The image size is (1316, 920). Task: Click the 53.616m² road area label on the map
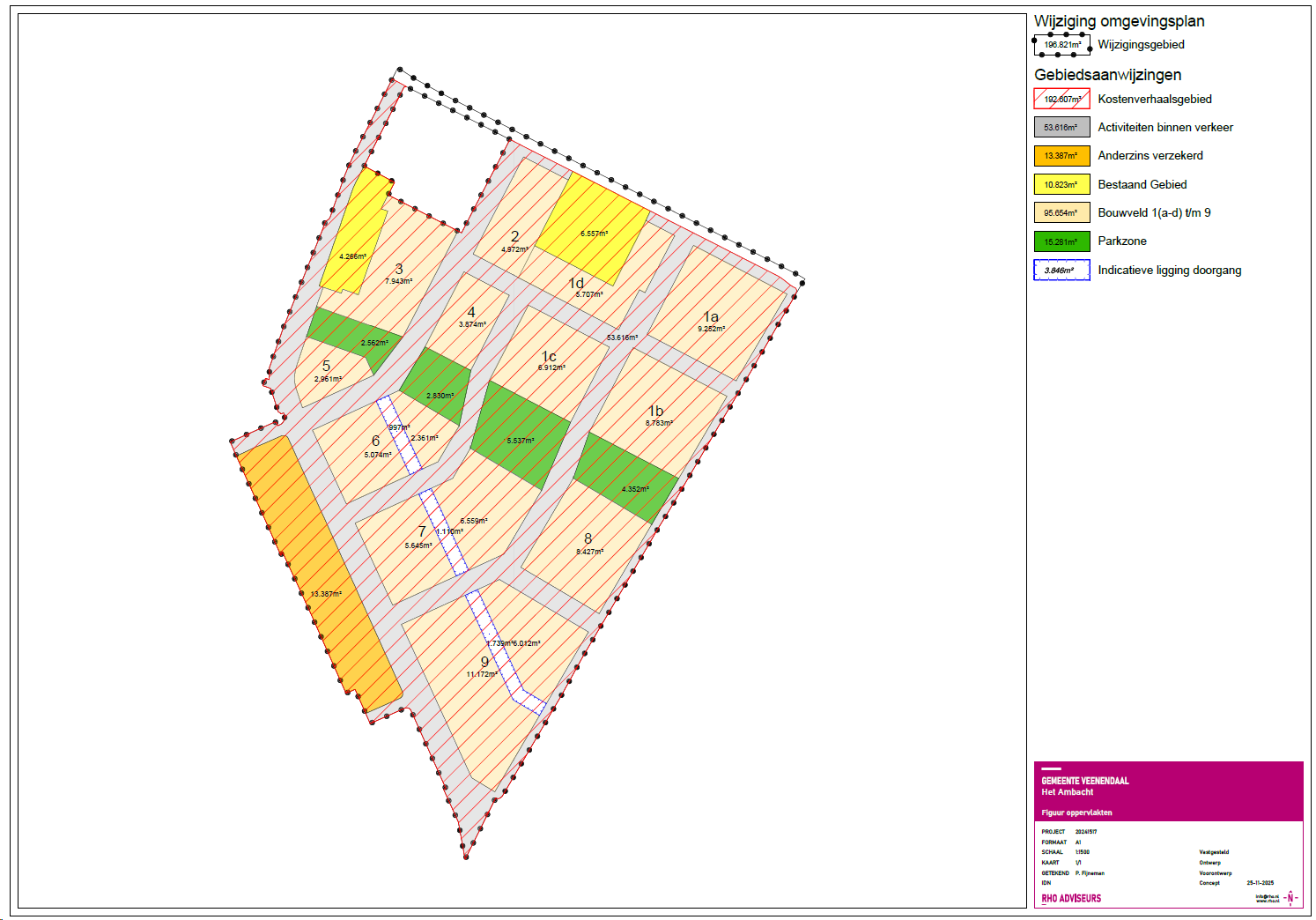pos(622,338)
